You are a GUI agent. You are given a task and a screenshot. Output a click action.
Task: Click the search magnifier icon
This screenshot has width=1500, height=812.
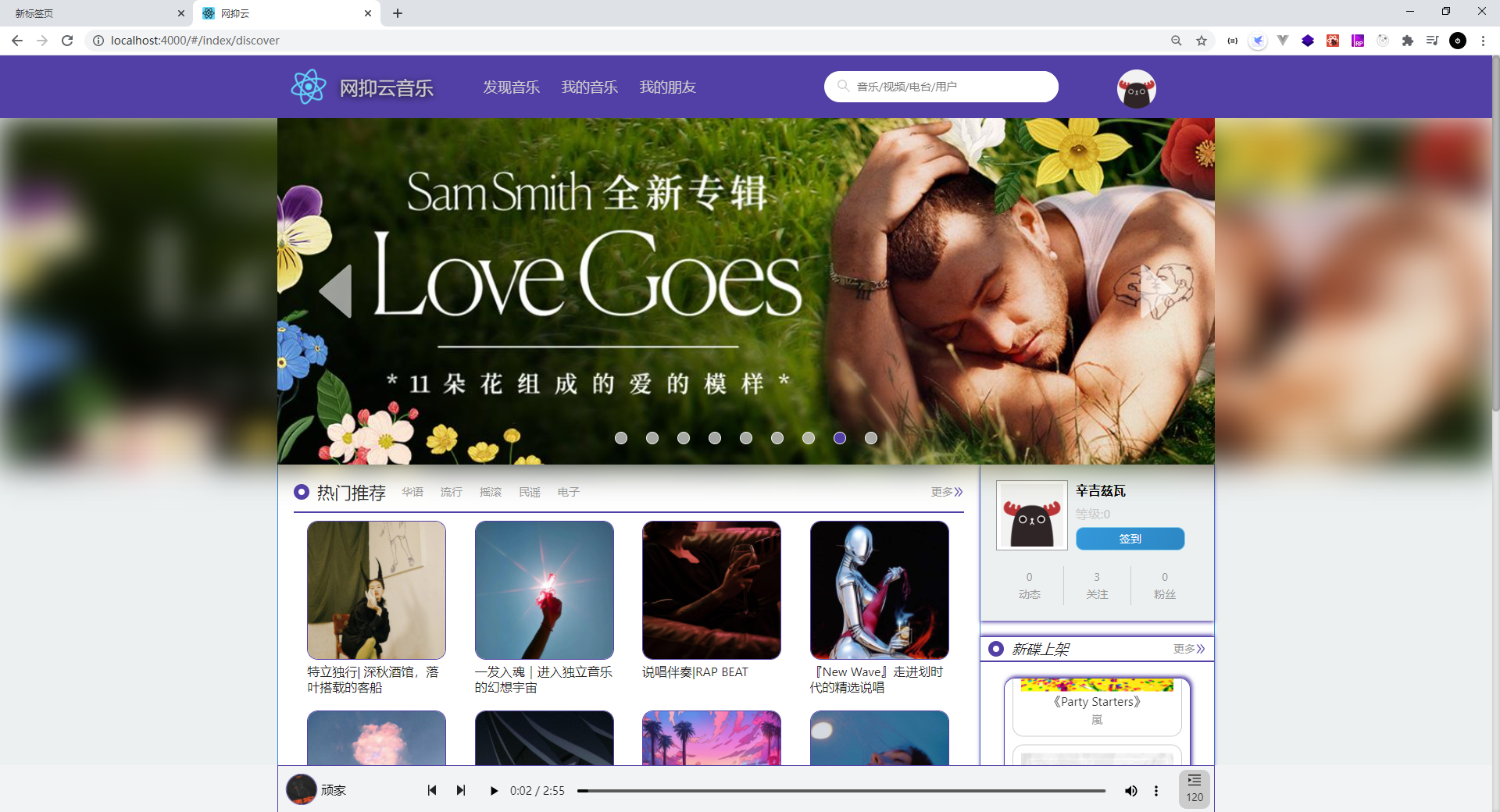click(844, 86)
